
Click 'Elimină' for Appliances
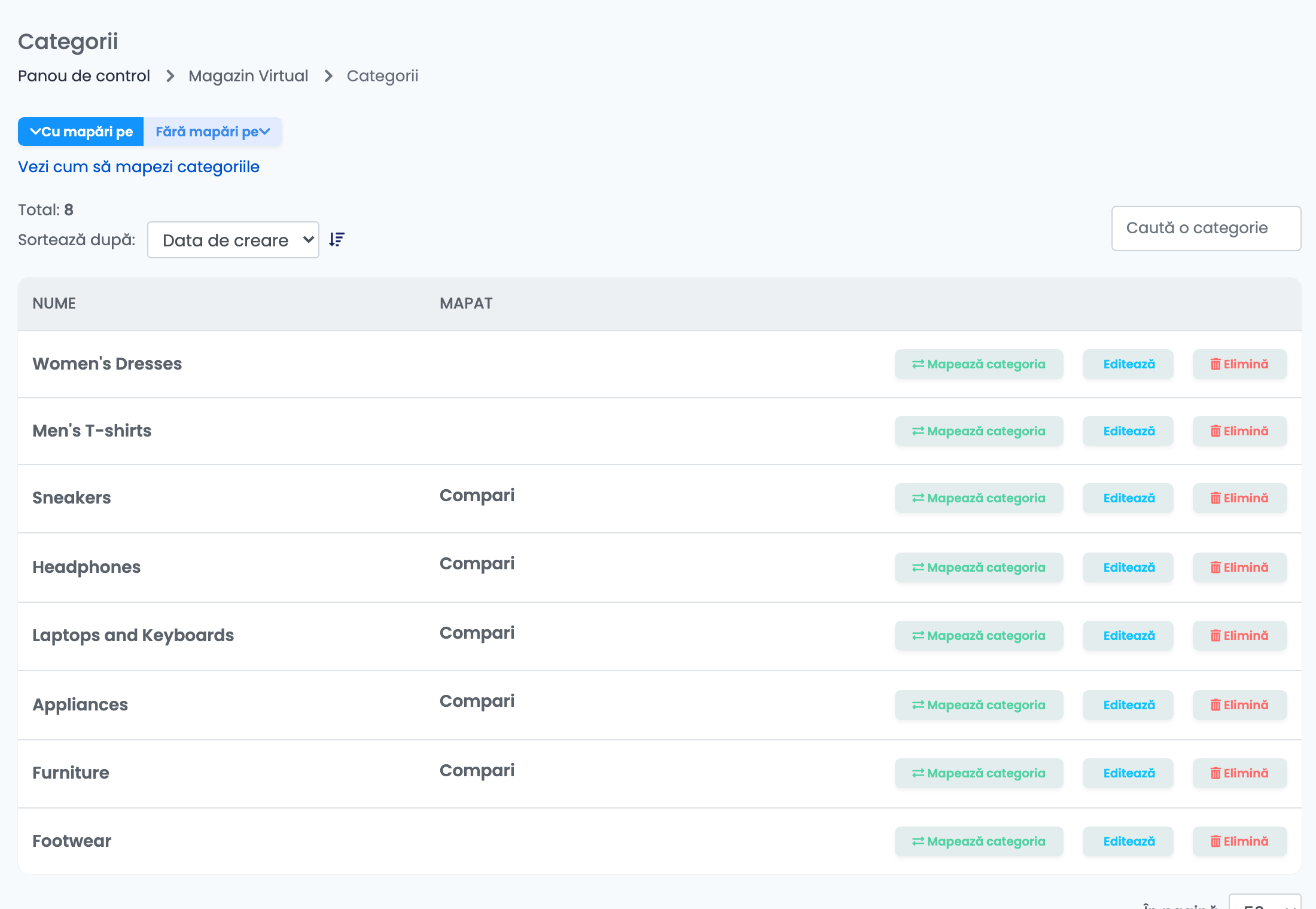click(1240, 705)
